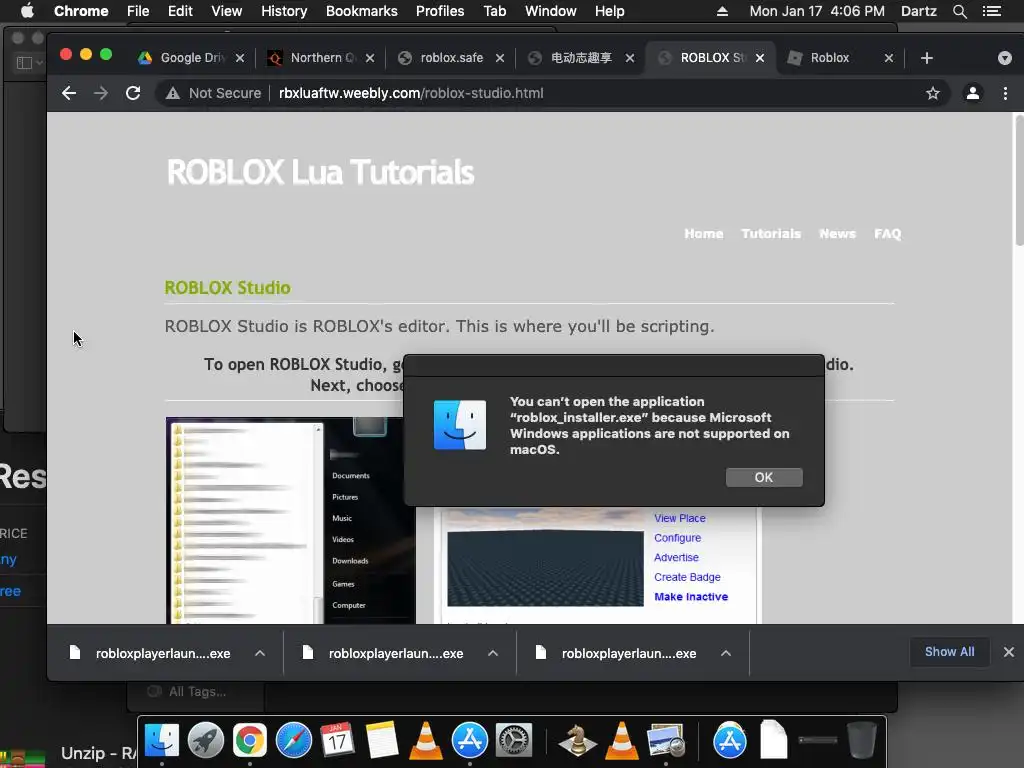Click the address bar URL
Image resolution: width=1024 pixels, height=768 pixels.
point(411,93)
